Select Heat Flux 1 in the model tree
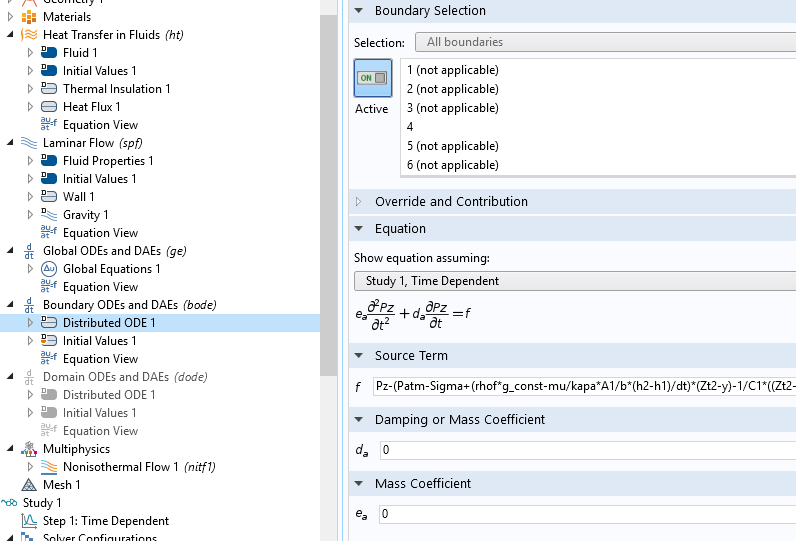Image resolution: width=796 pixels, height=541 pixels. pos(91,107)
